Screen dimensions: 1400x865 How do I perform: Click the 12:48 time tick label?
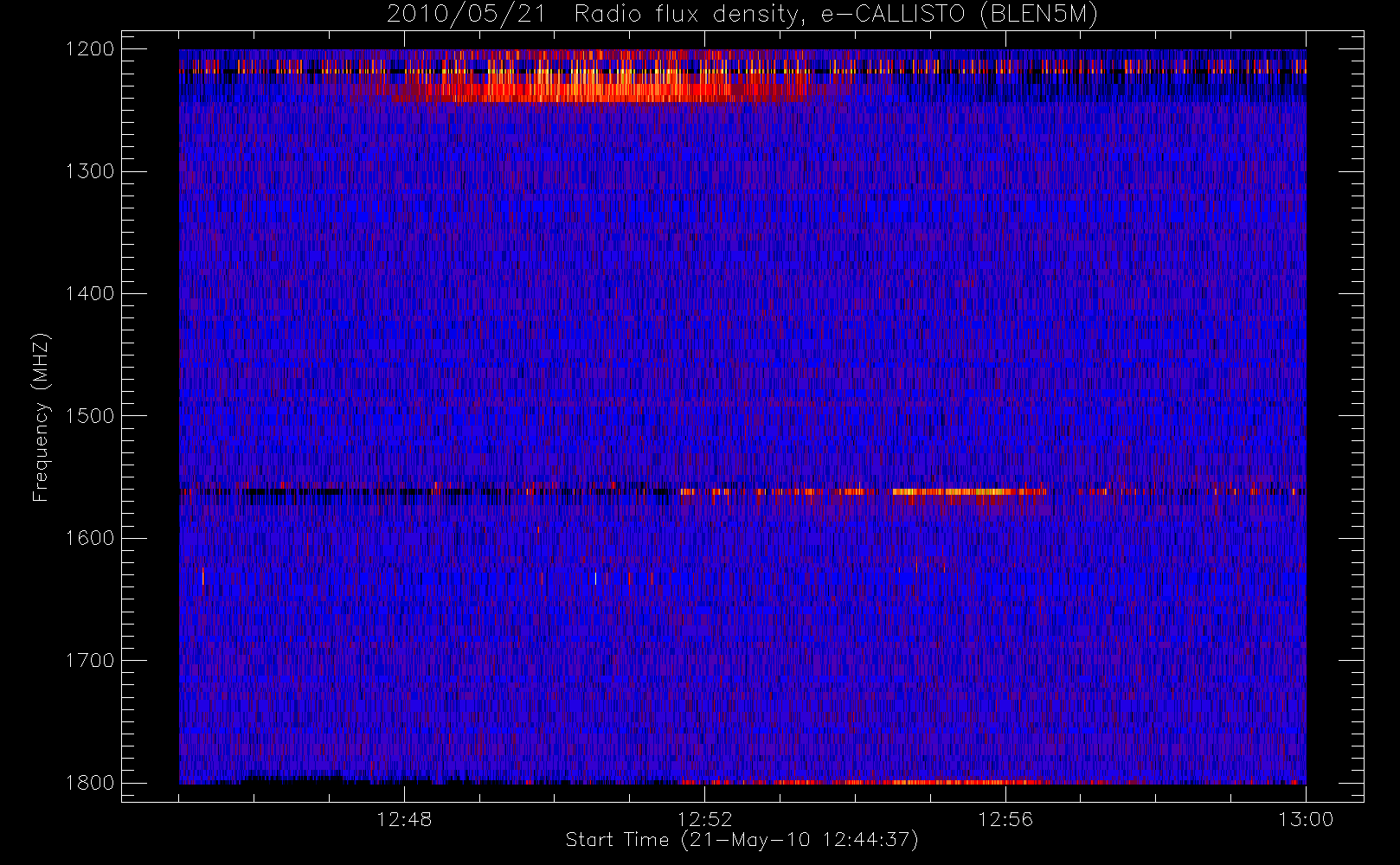404,819
